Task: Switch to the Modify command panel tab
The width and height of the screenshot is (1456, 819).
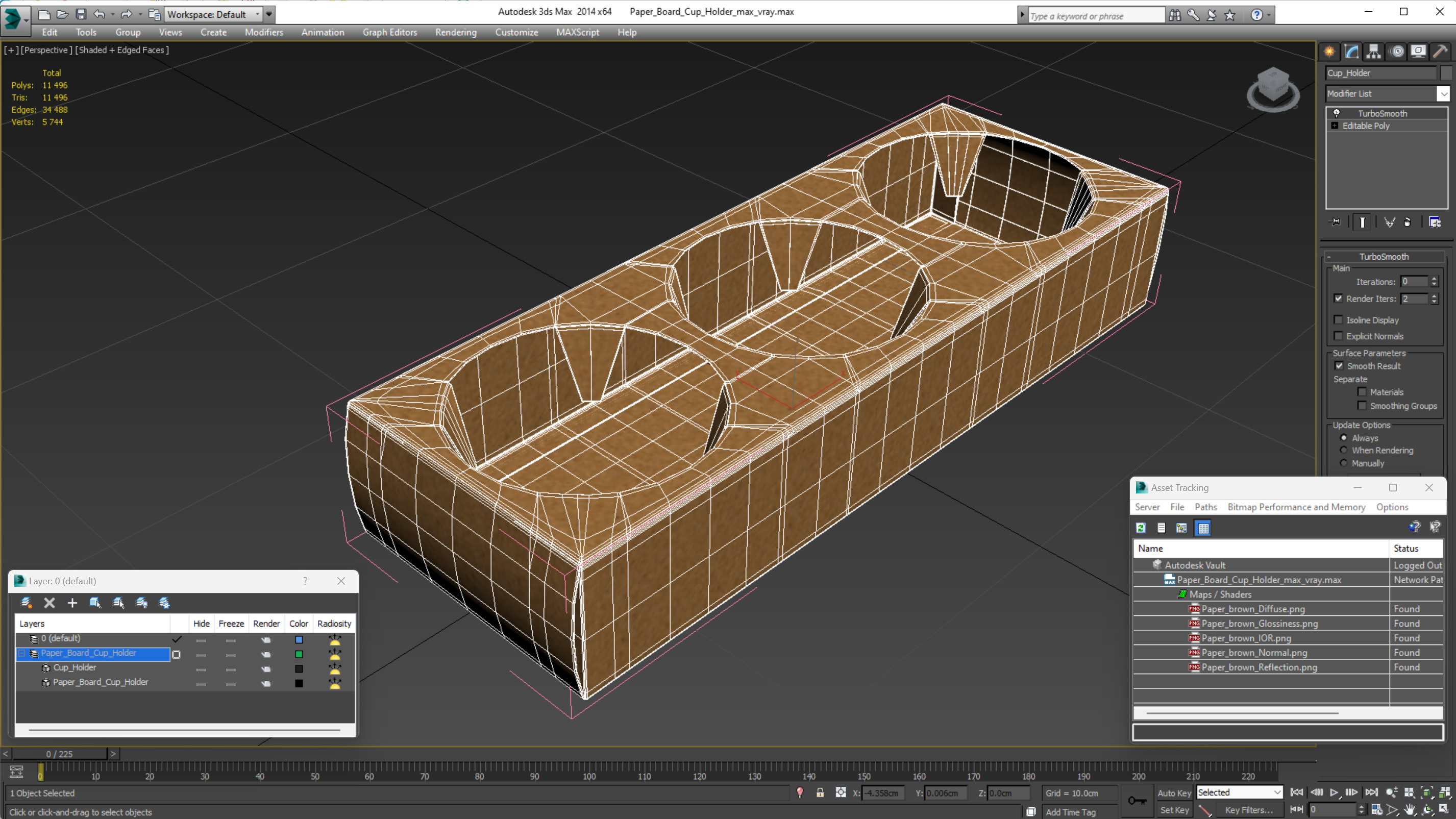Action: click(1351, 52)
